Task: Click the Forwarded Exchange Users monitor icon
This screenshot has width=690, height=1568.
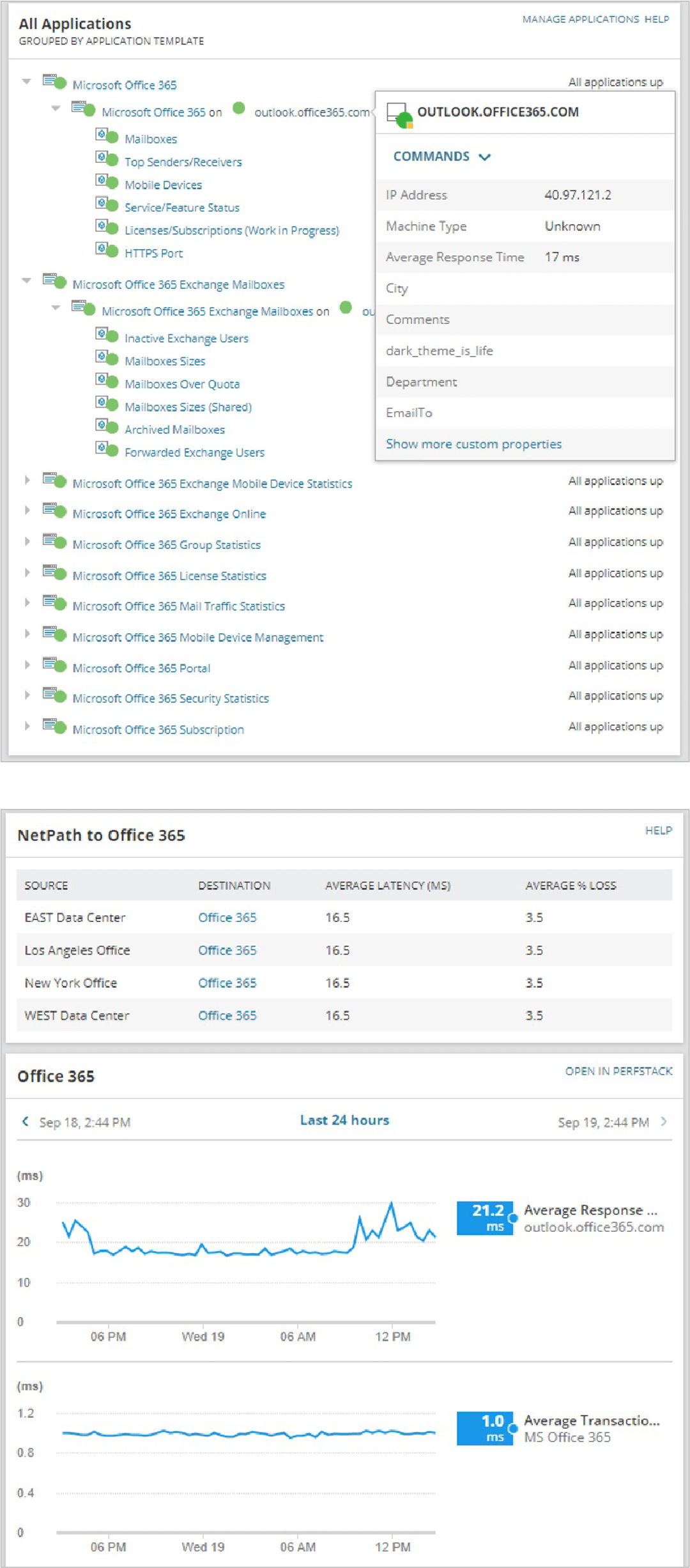Action: [107, 449]
